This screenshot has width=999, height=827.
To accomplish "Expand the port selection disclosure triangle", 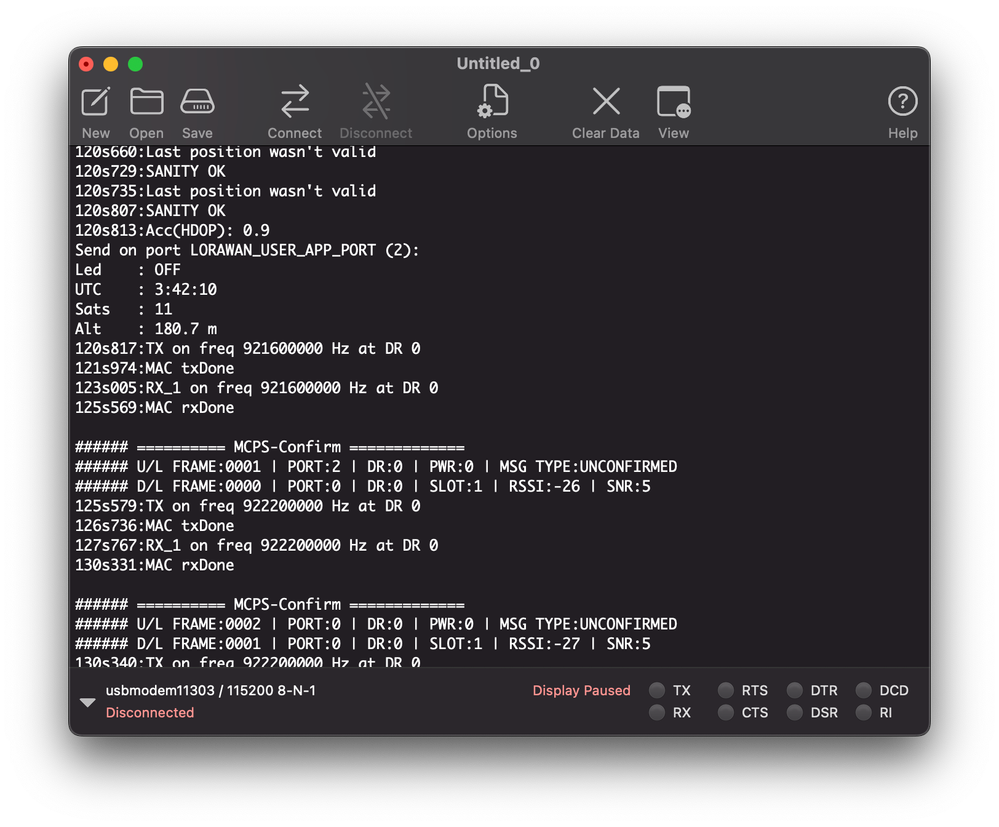I will [x=88, y=702].
